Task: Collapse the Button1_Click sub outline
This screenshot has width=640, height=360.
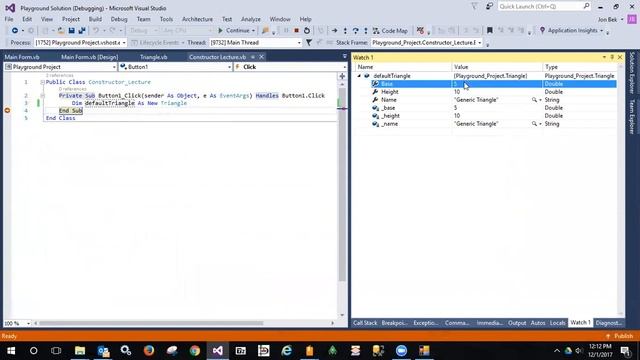Action: coord(42,96)
